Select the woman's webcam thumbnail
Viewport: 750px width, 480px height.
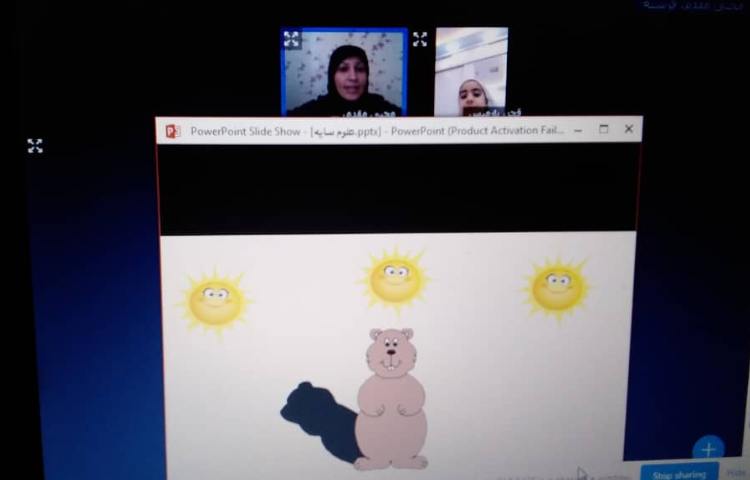click(x=344, y=72)
